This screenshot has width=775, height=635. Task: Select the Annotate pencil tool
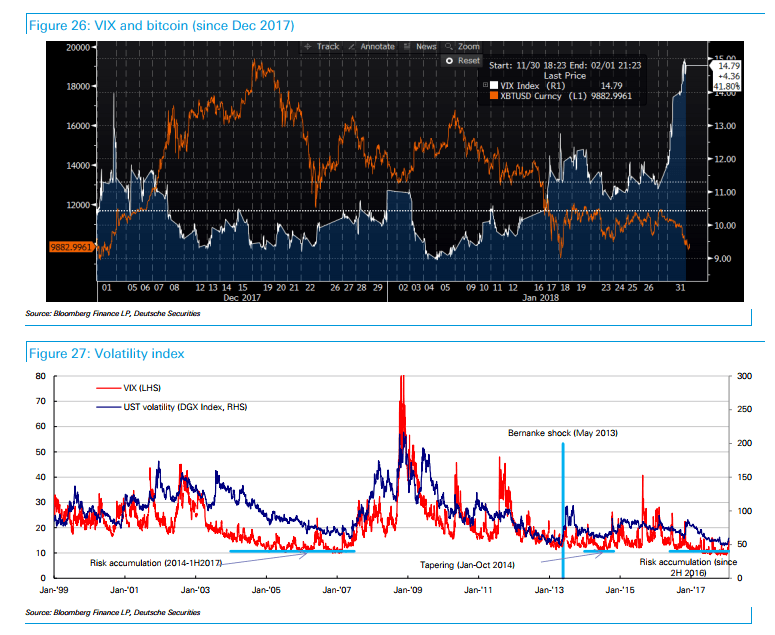point(372,47)
